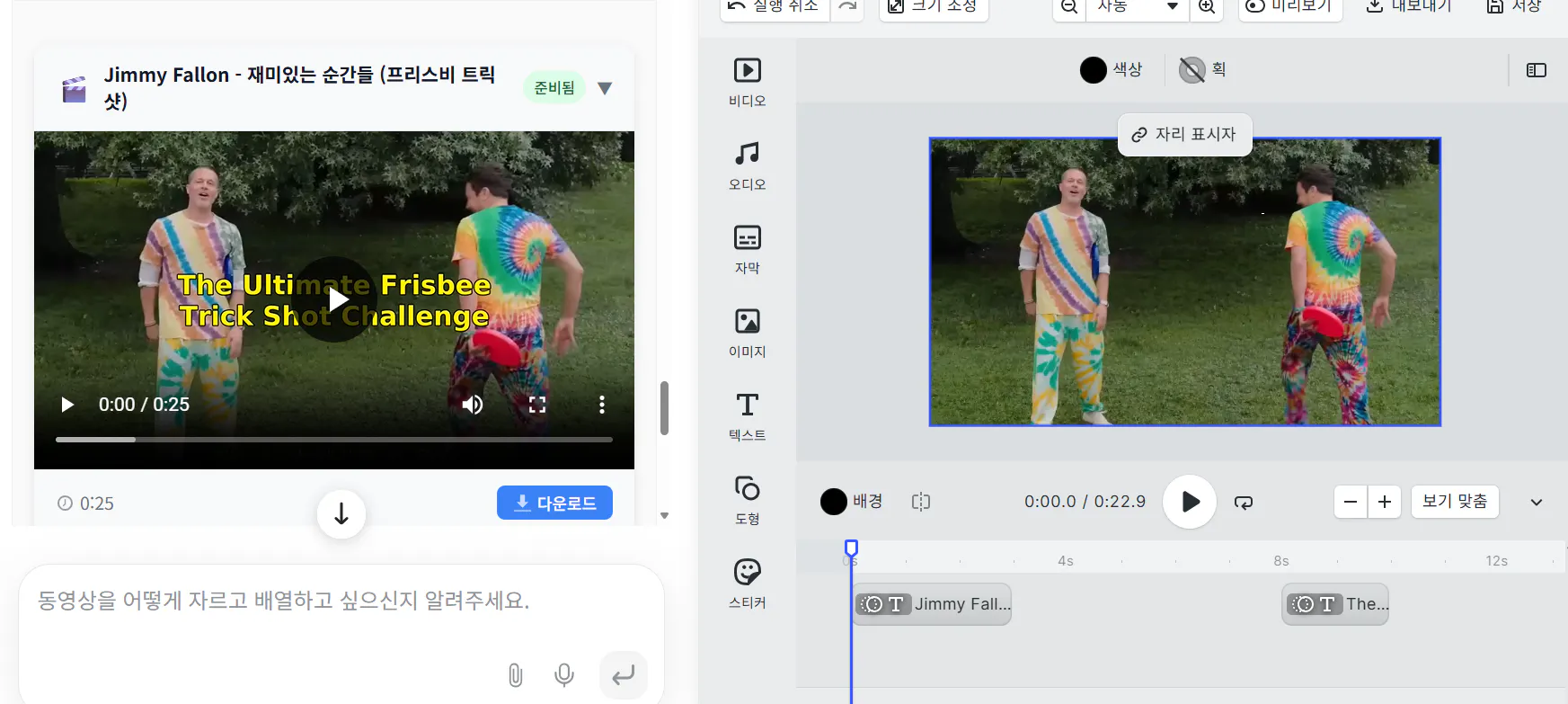Viewport: 1568px width, 704px height.
Task: Click the 내보내기 export button
Action: coord(1409,7)
